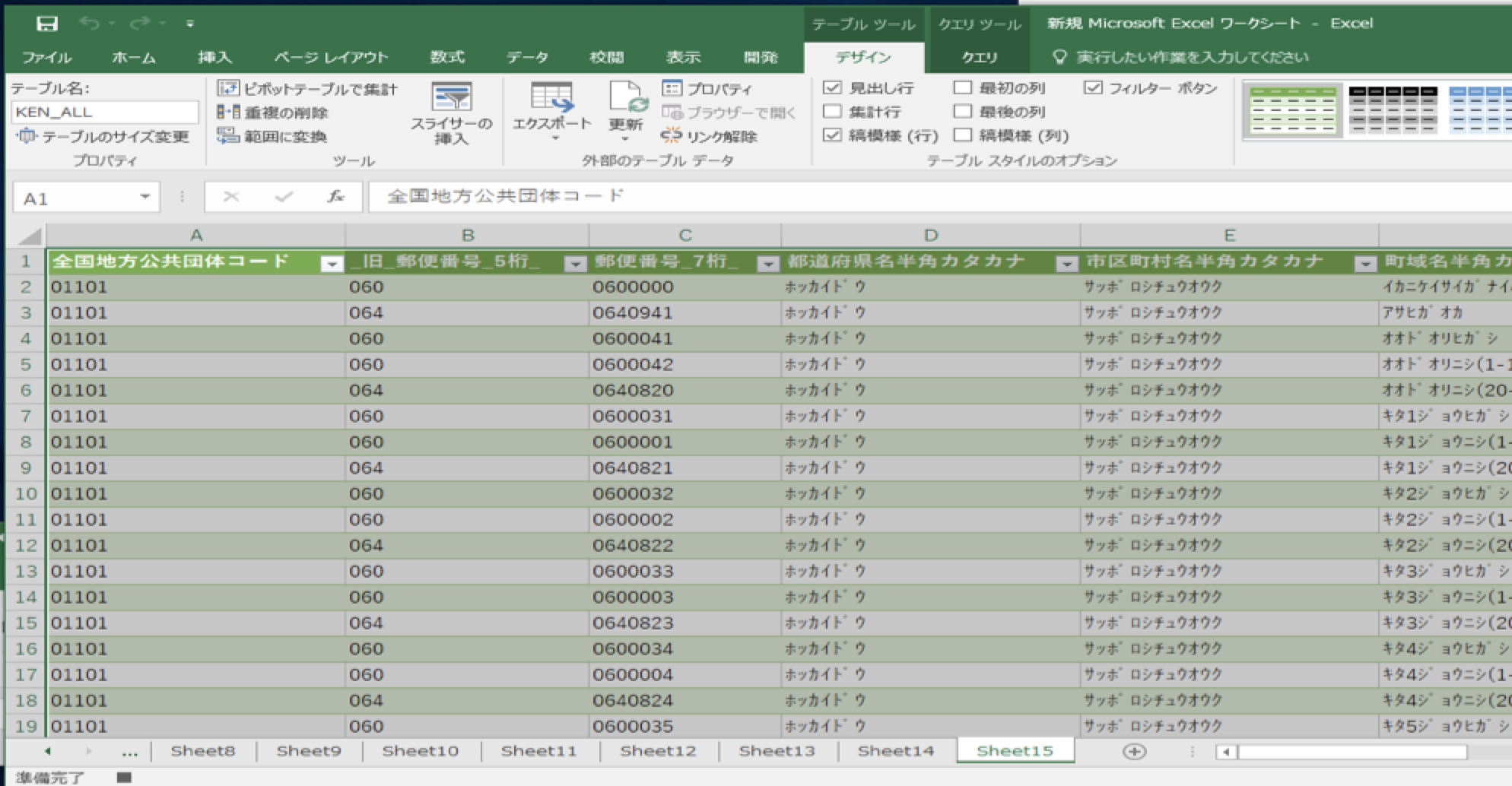Check the 最初の列 option

point(962,88)
